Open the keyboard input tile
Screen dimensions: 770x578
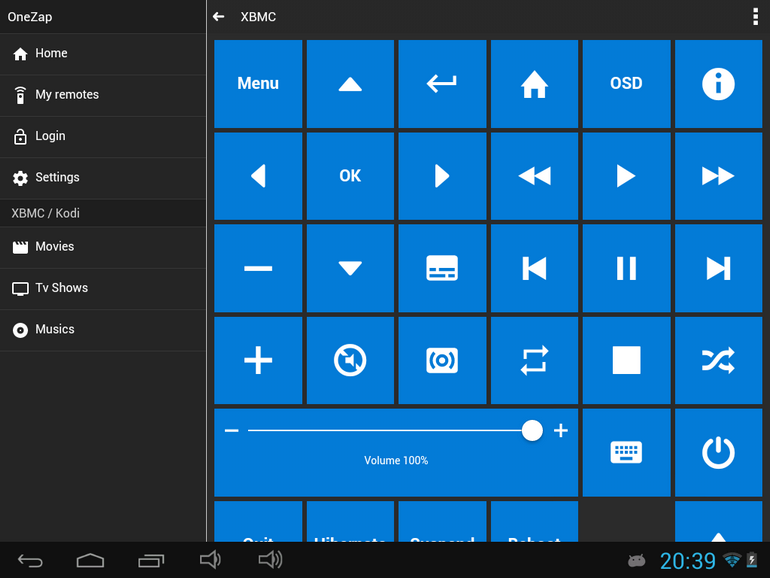[x=626, y=452]
